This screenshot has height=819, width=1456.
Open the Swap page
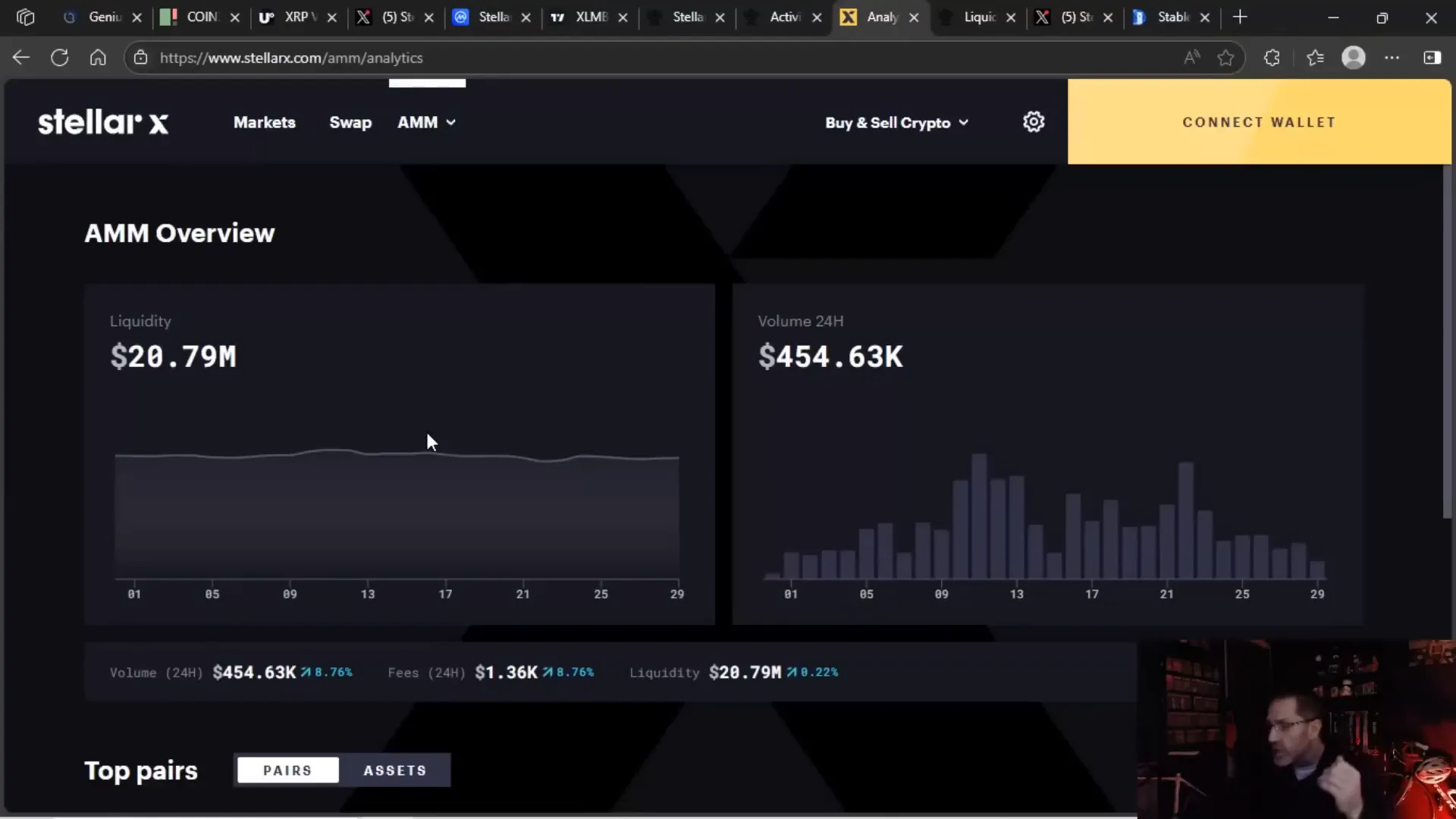tap(350, 122)
